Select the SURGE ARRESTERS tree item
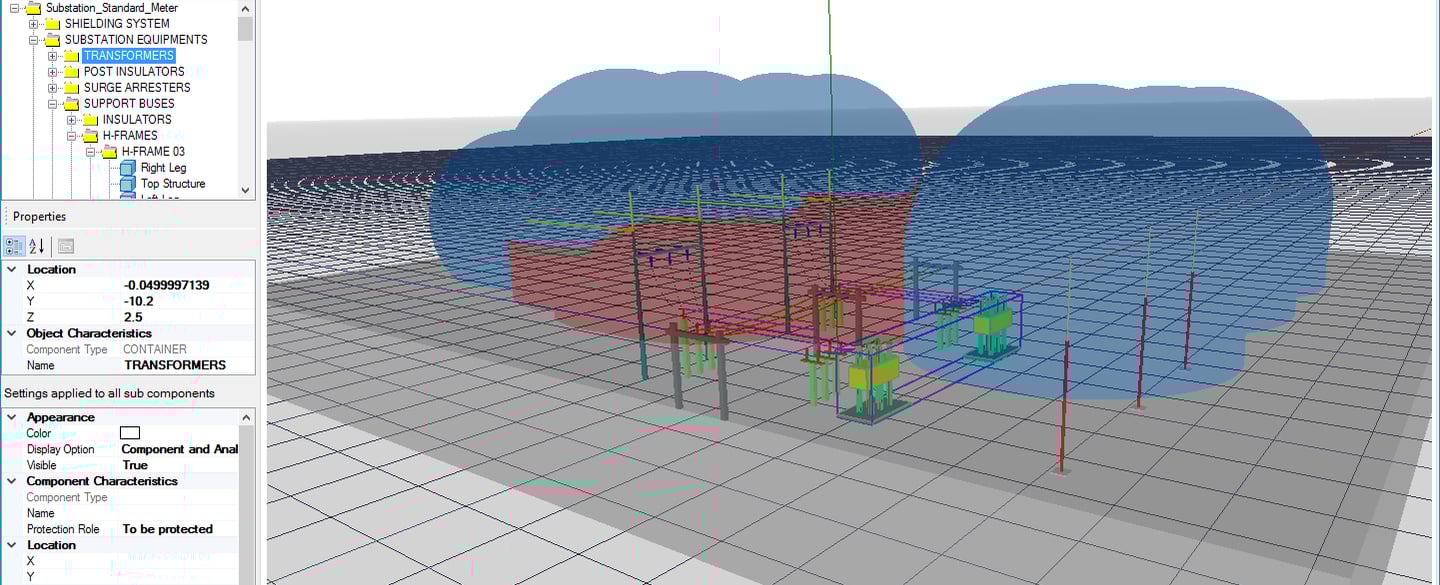Viewport: 1440px width, 585px height. point(137,88)
